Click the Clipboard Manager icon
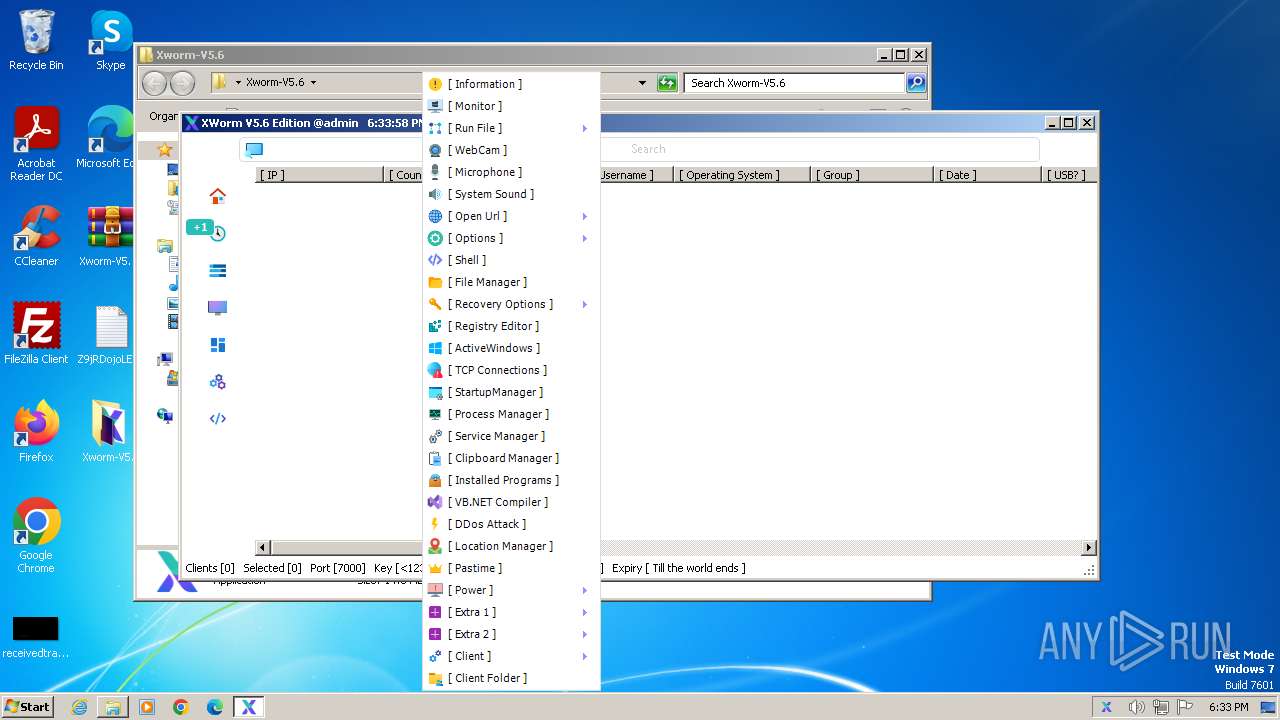1280x720 pixels. 435,458
